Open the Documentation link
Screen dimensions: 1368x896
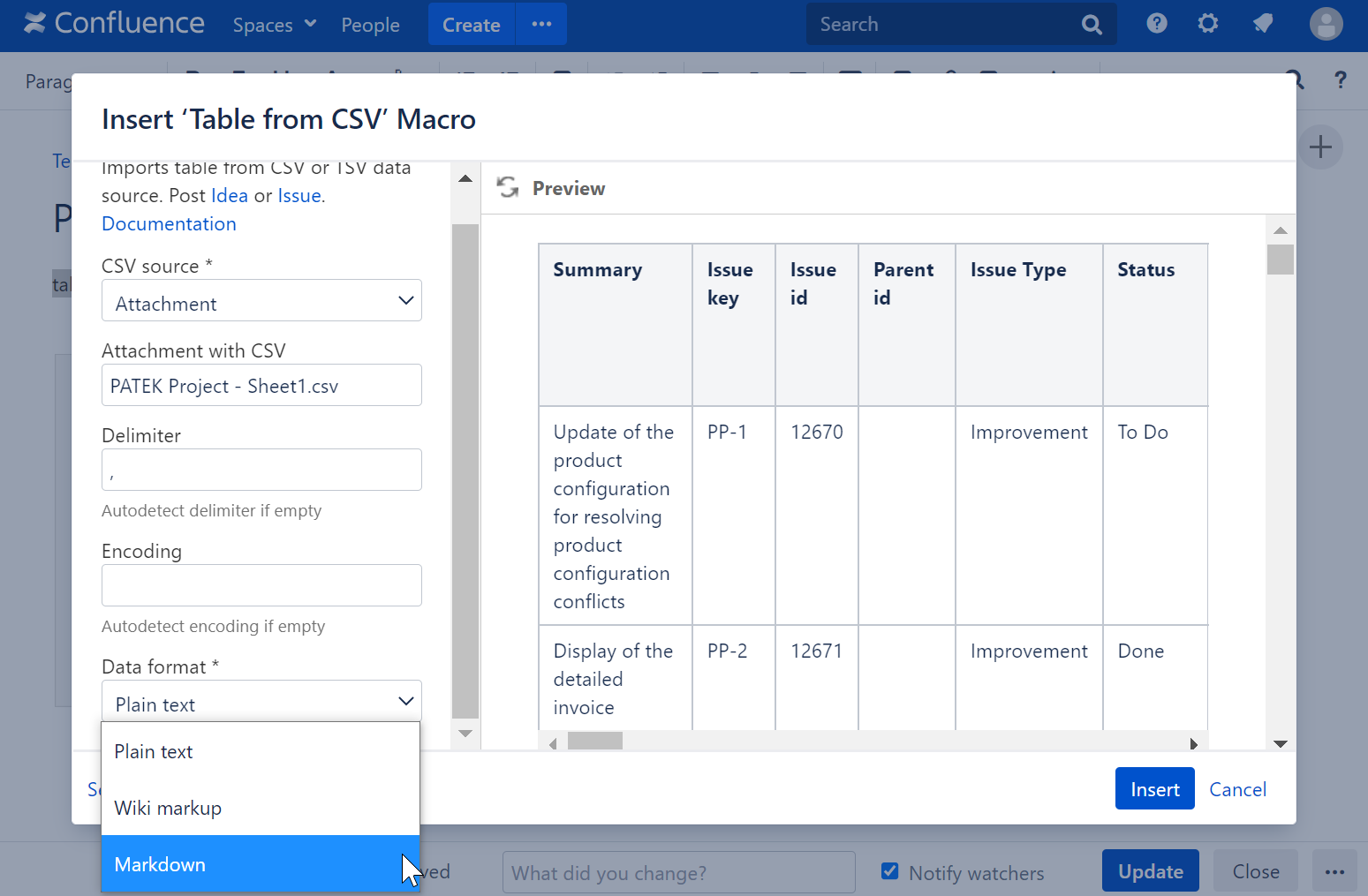[x=169, y=223]
